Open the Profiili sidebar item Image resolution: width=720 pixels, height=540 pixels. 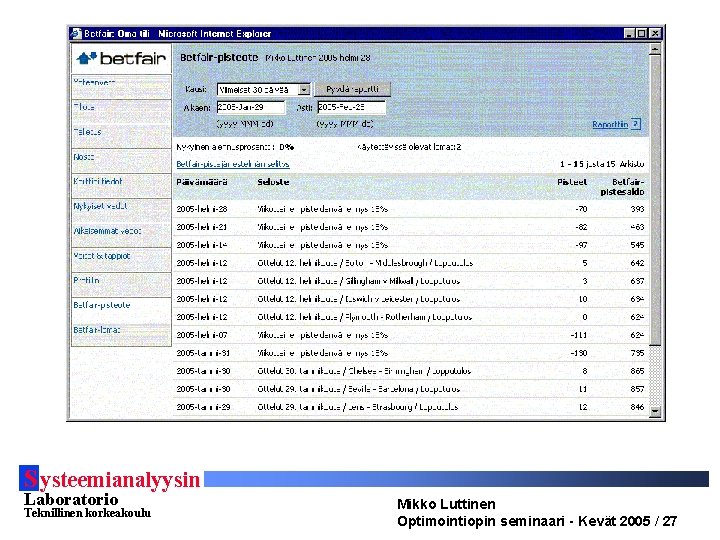(121, 285)
